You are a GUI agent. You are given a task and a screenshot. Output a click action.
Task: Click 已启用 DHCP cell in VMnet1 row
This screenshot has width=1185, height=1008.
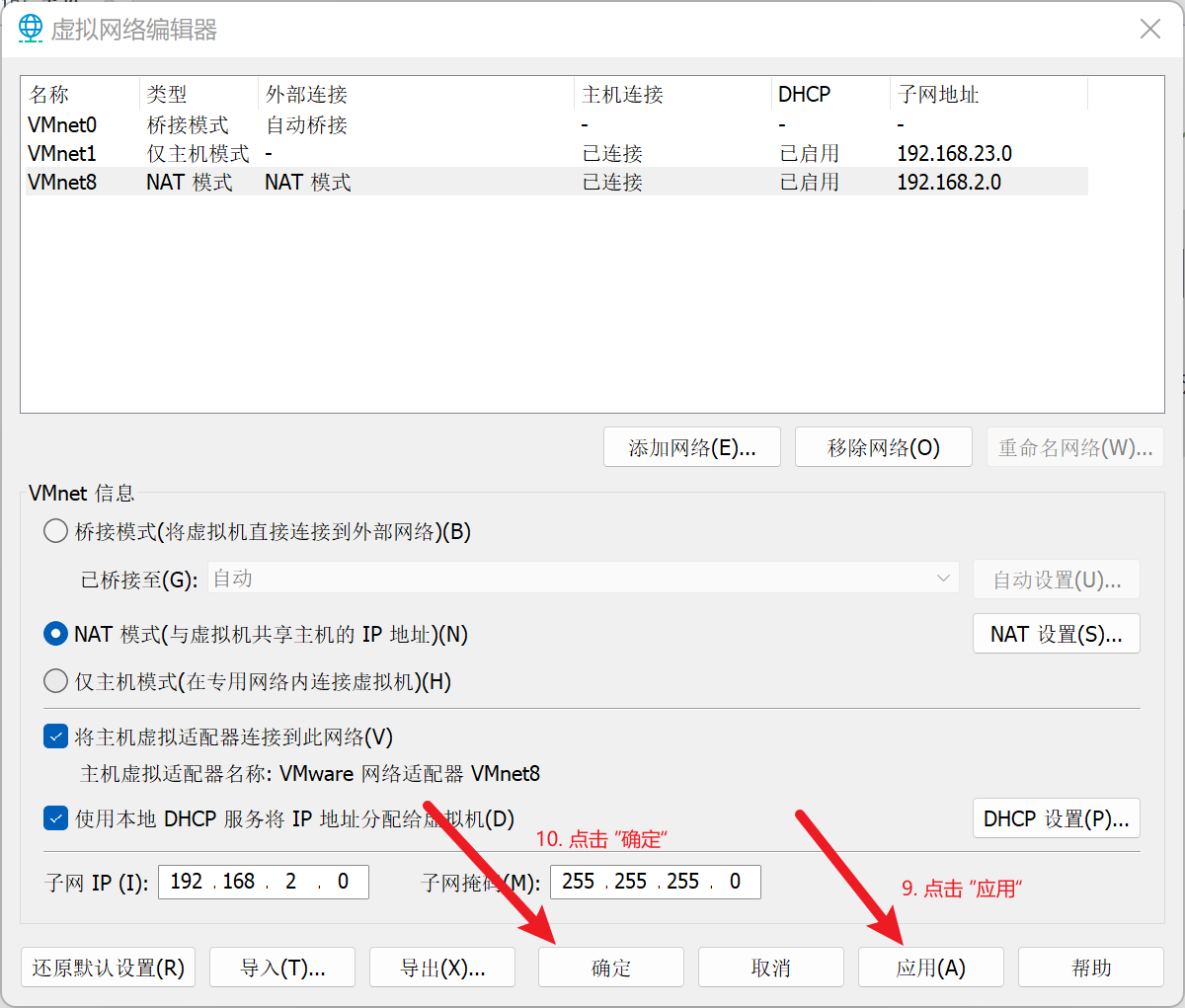809,153
